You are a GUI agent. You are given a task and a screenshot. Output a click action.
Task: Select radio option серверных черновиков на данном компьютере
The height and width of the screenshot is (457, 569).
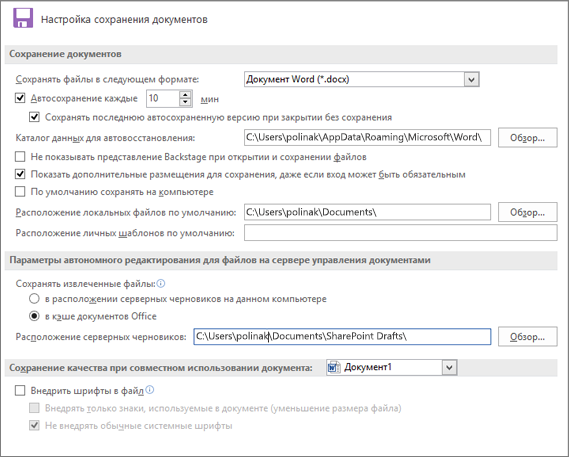[x=34, y=299]
